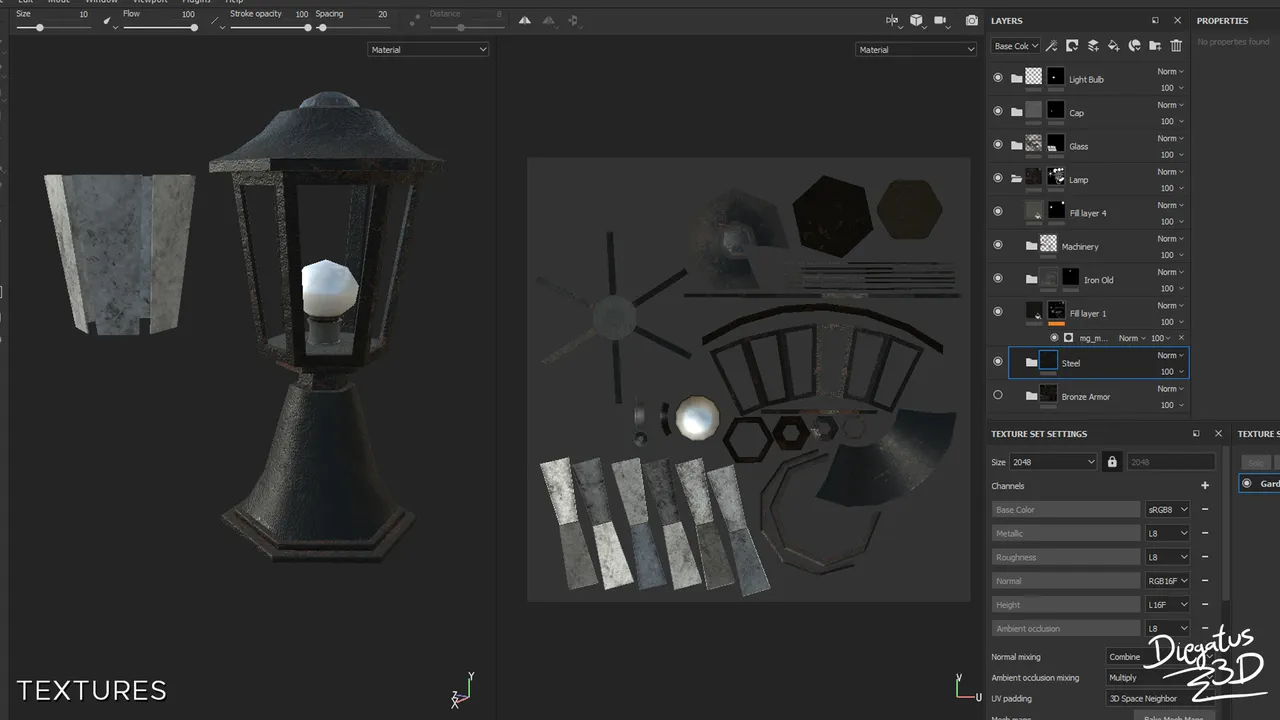This screenshot has width=1280, height=720.
Task: Collapse the open Lamp folder
Action: 1016,179
